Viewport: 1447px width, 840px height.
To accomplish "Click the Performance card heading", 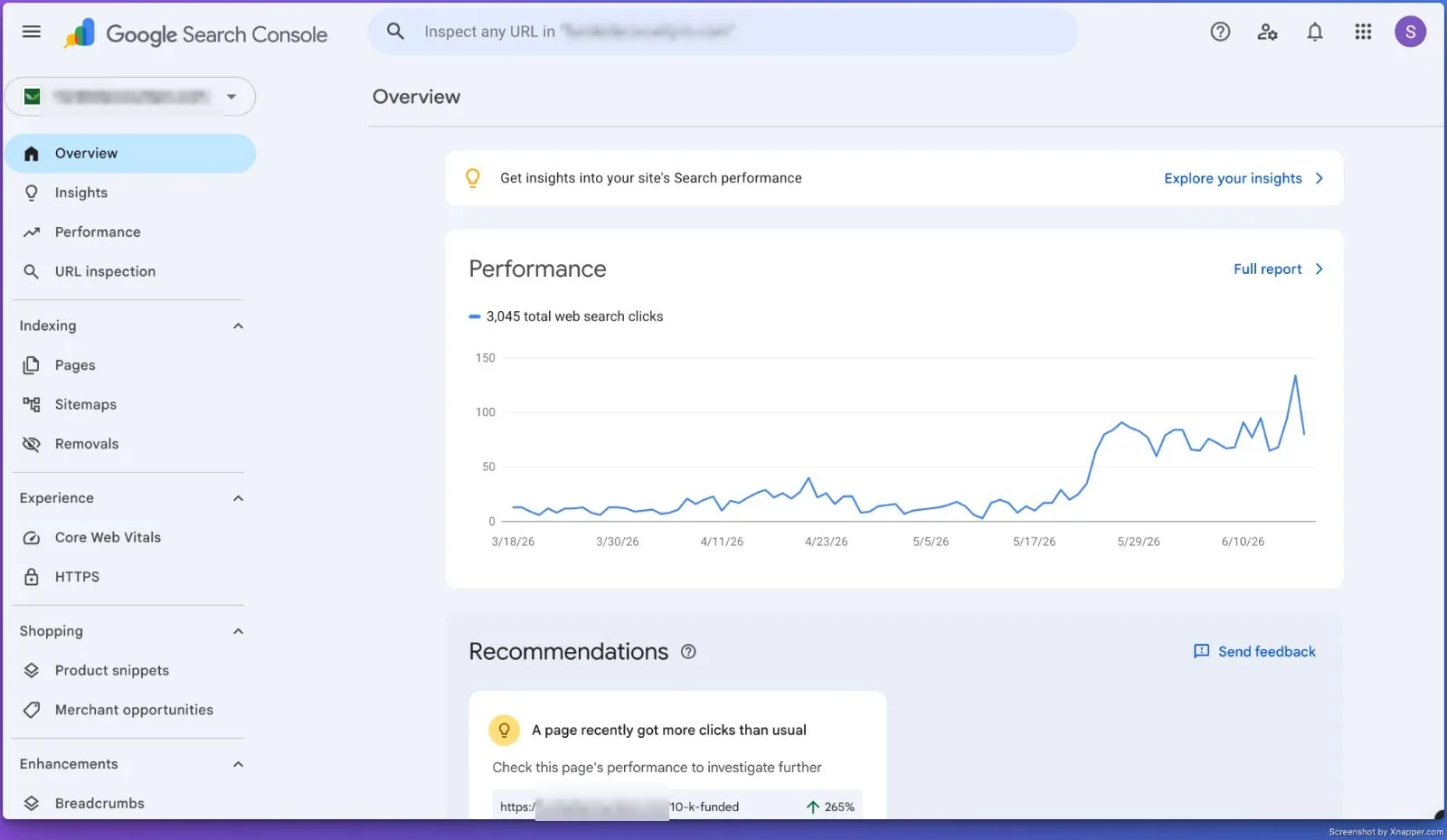I will pos(537,269).
